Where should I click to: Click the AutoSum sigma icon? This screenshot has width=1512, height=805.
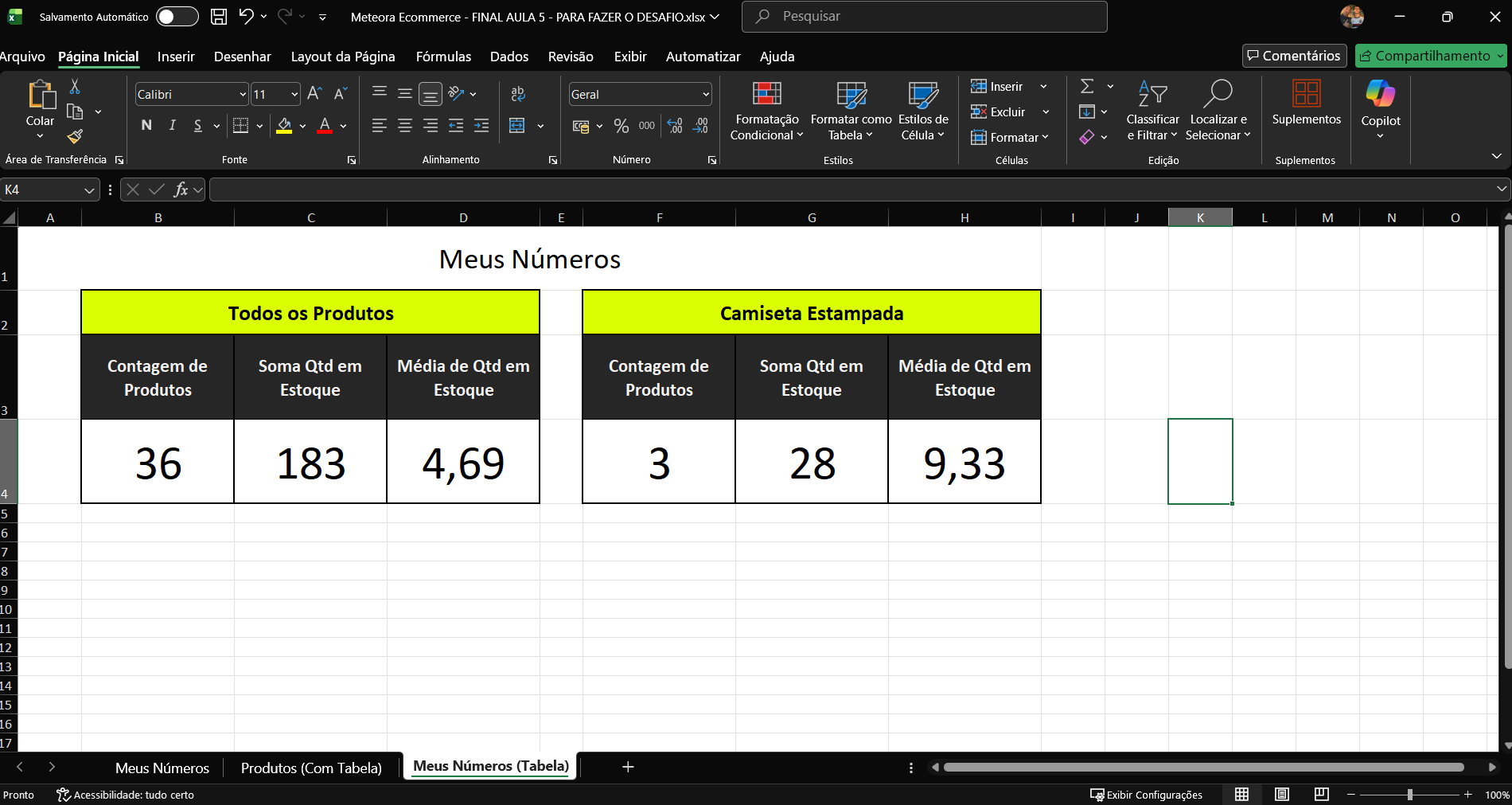point(1087,87)
